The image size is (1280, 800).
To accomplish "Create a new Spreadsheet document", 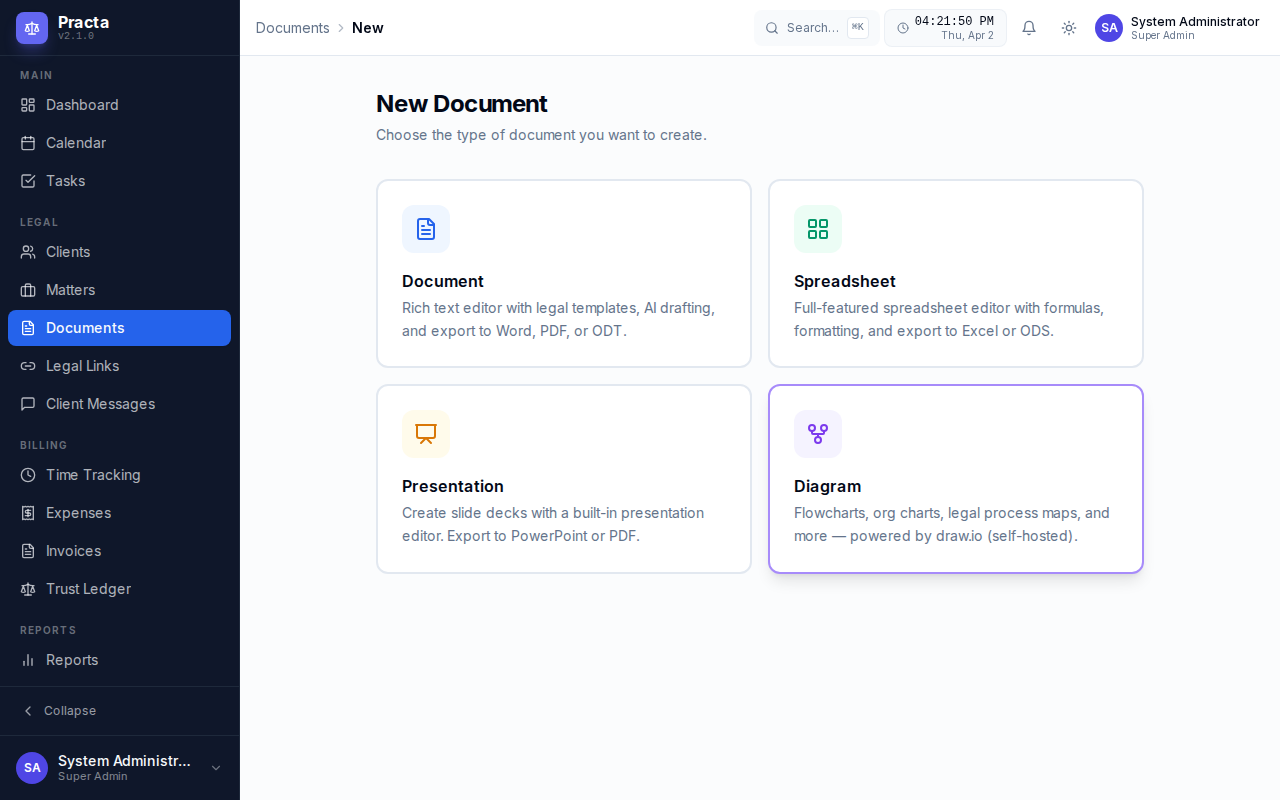I will (955, 273).
